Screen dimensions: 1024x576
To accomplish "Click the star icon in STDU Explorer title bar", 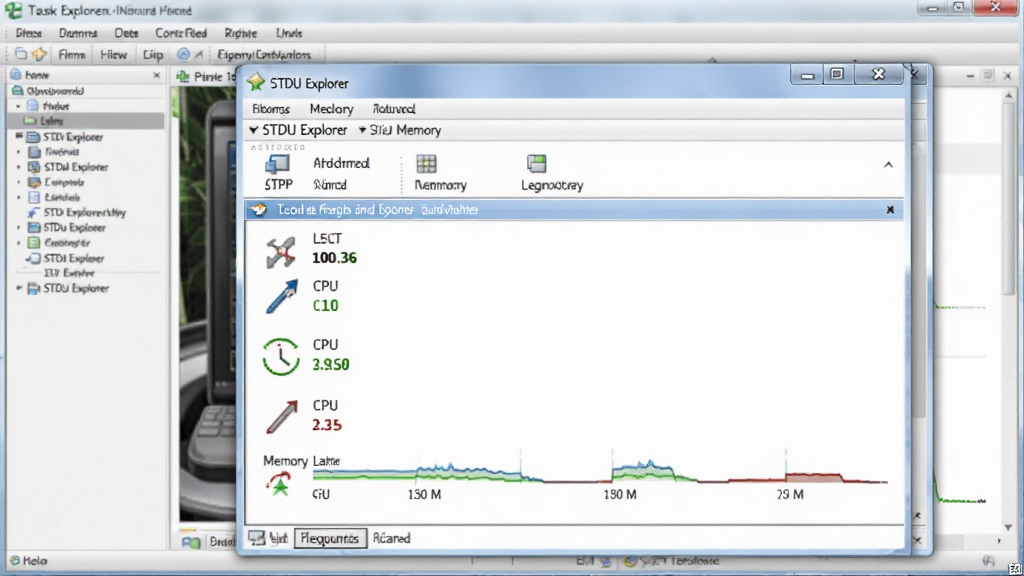I will [255, 83].
